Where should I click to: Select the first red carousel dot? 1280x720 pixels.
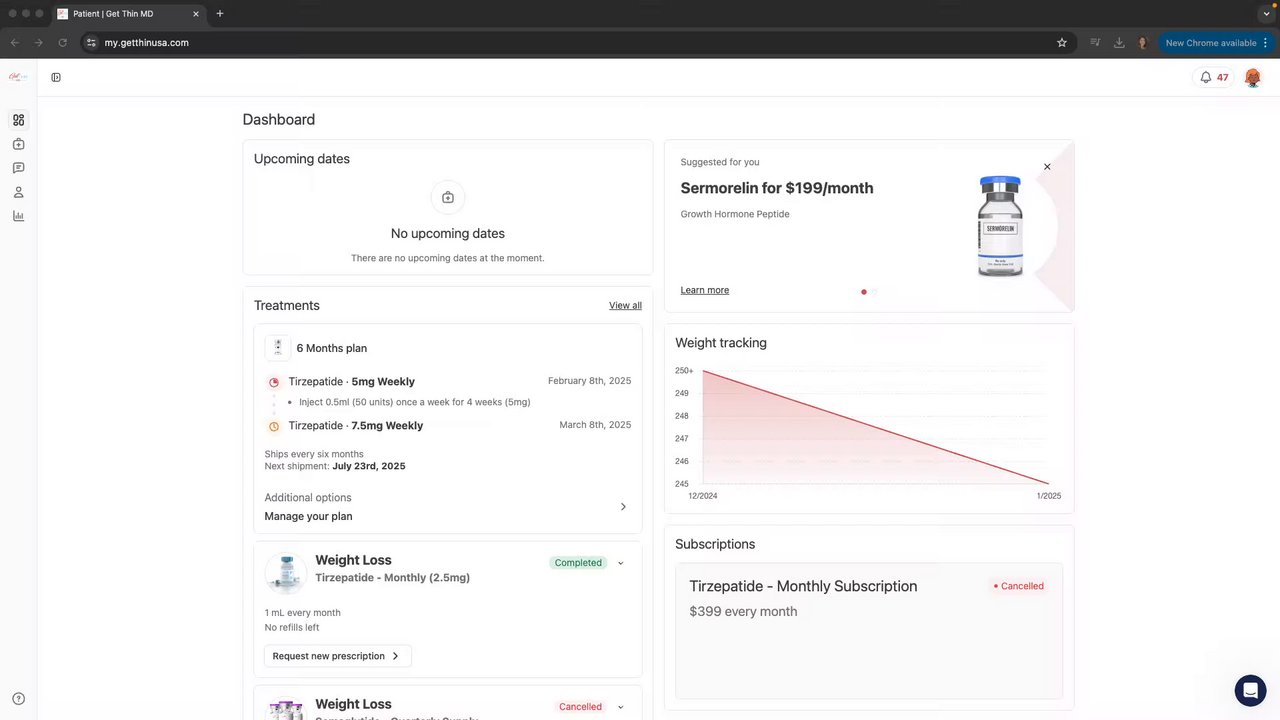pyautogui.click(x=864, y=292)
